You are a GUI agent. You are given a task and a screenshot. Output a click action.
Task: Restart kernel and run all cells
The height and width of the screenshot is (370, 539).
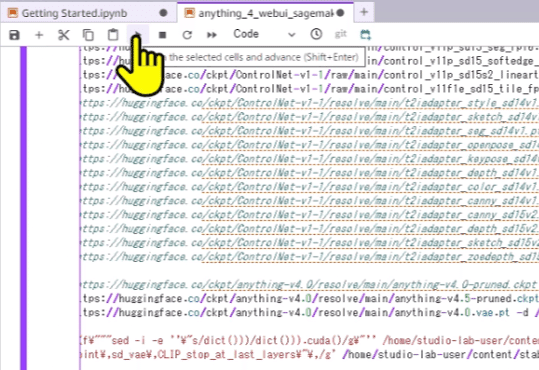(x=212, y=35)
